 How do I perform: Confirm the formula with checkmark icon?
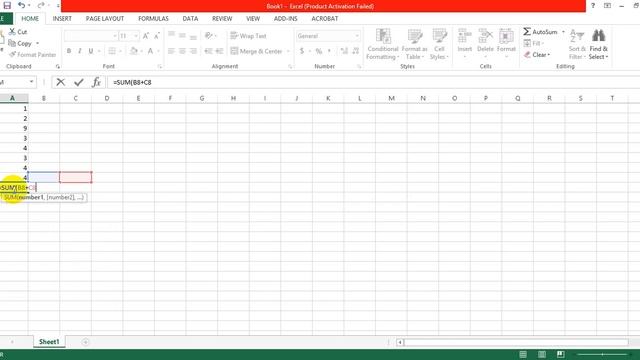[79, 82]
